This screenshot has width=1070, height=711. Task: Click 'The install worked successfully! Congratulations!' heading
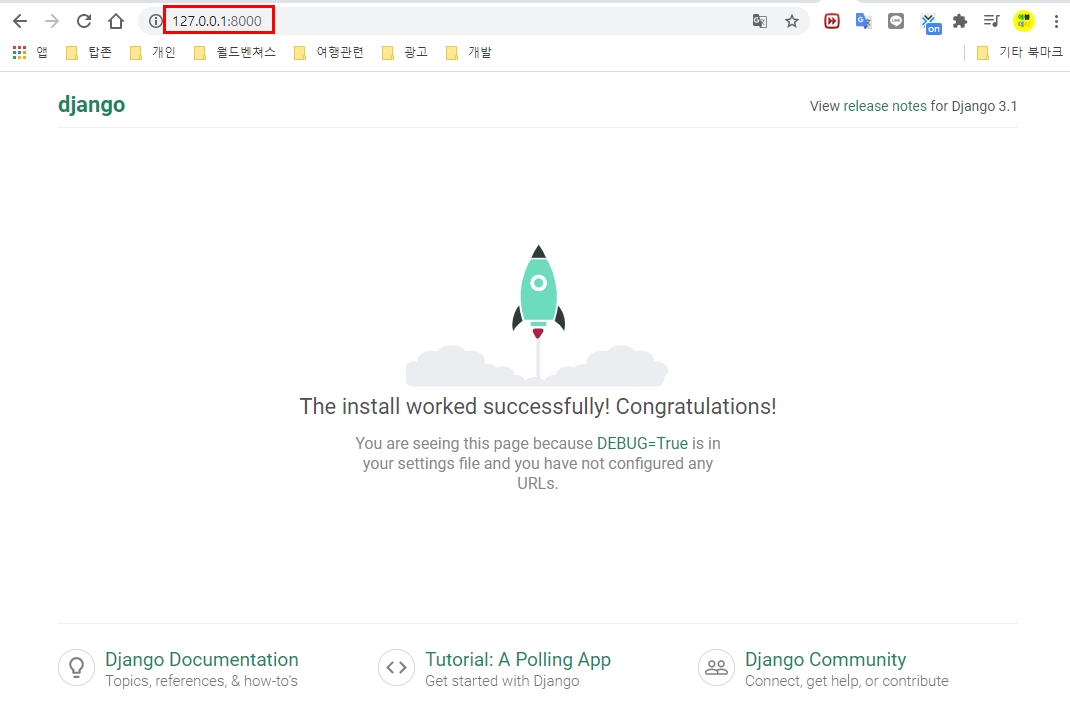[x=538, y=407]
